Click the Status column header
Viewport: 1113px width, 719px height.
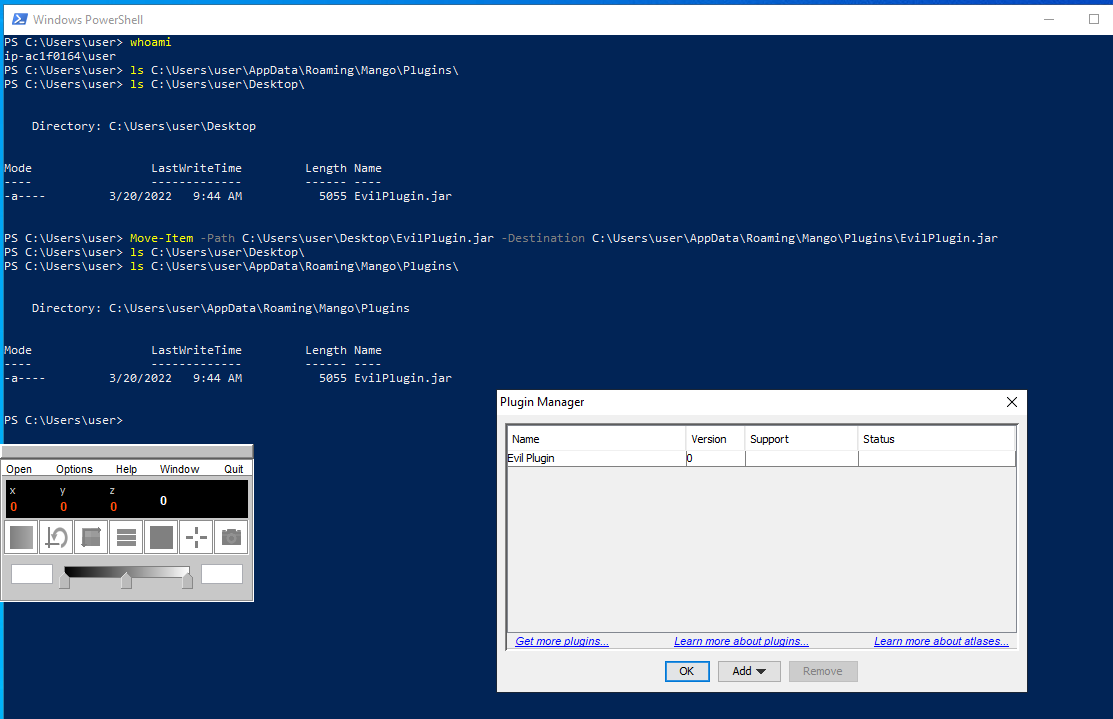(936, 439)
